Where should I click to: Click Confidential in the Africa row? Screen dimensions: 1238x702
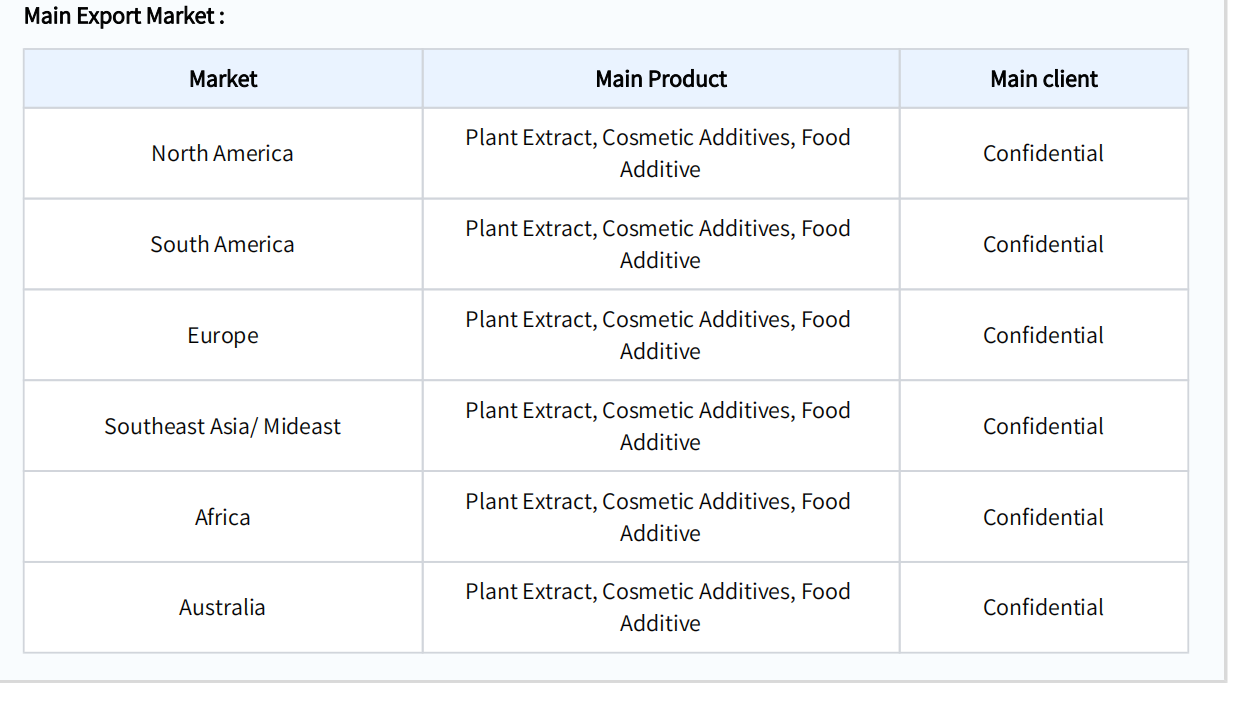pyautogui.click(x=1044, y=518)
